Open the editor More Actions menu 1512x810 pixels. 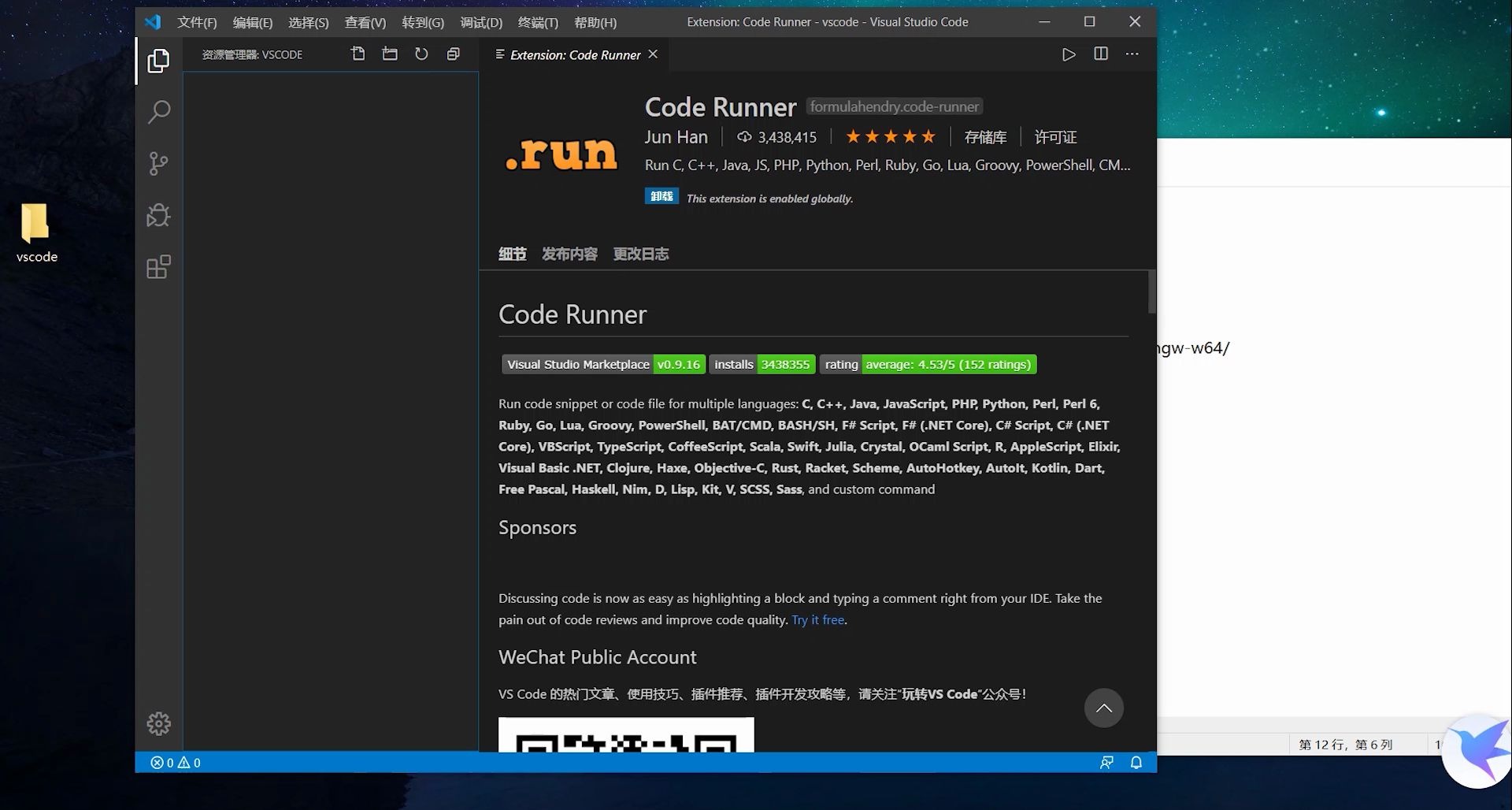pyautogui.click(x=1132, y=54)
